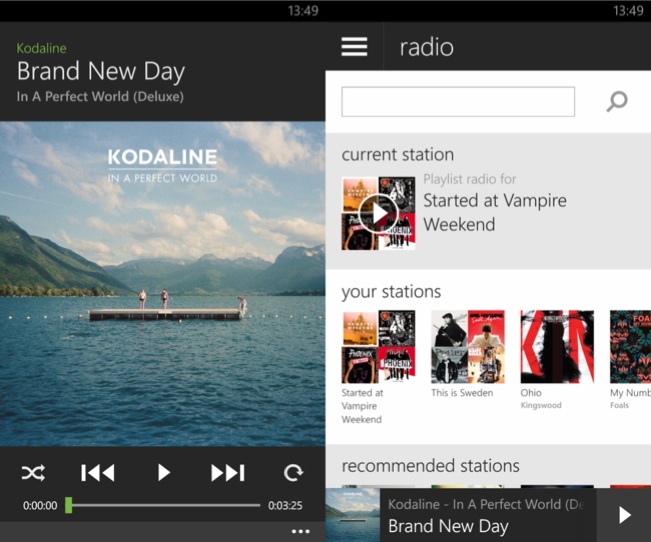Play the current station Started at Vampire Weekend
651x542 pixels.
point(378,213)
